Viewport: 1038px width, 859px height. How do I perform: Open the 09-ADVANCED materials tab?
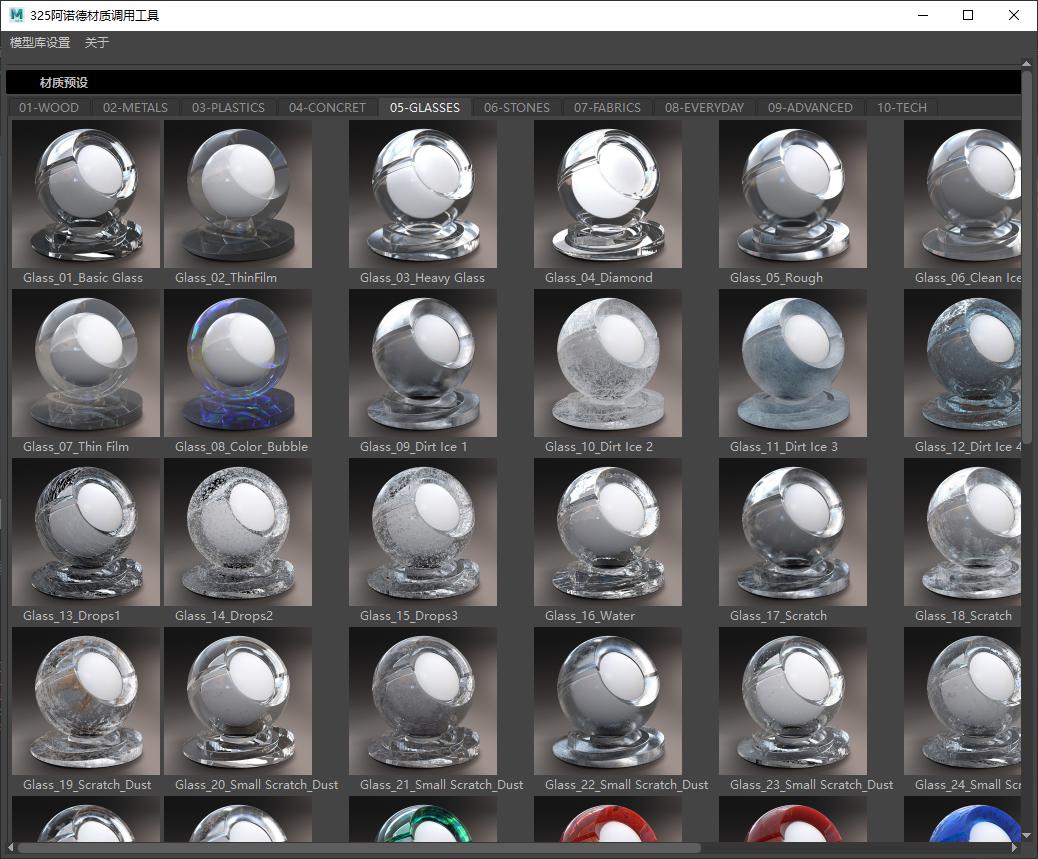(810, 108)
